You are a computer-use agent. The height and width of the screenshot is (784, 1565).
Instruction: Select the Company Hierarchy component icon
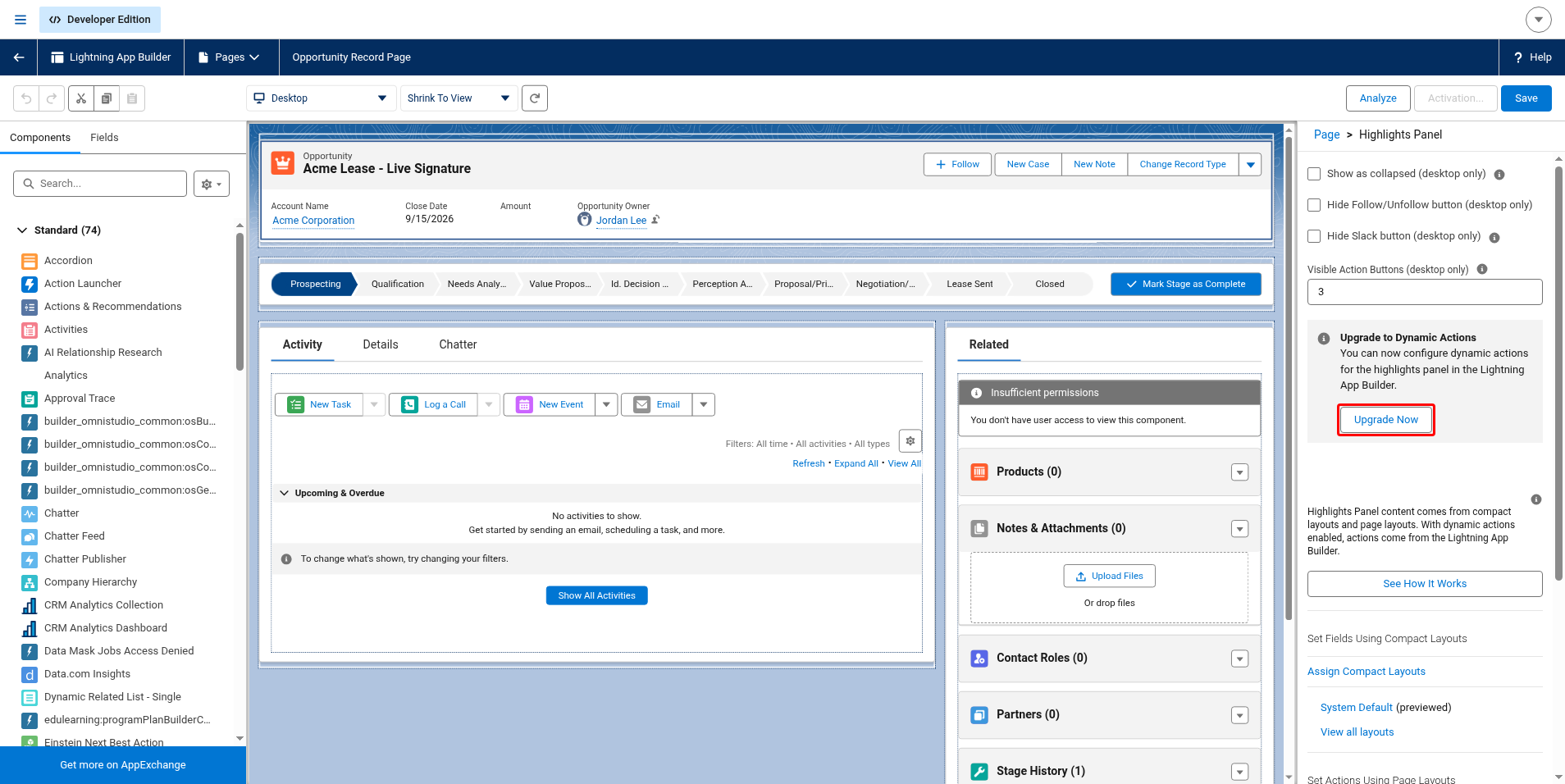point(30,582)
